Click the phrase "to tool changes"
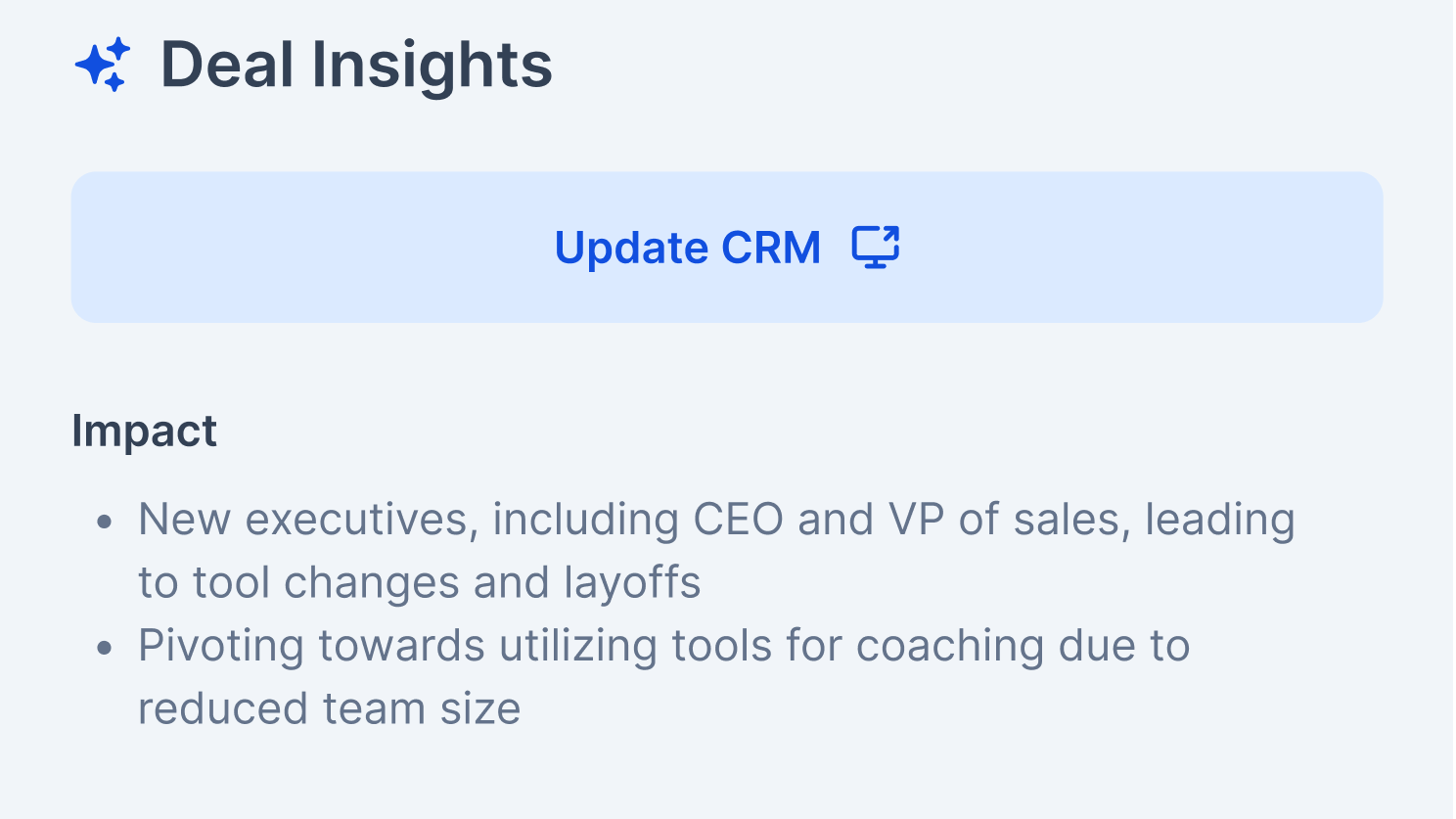 298,583
